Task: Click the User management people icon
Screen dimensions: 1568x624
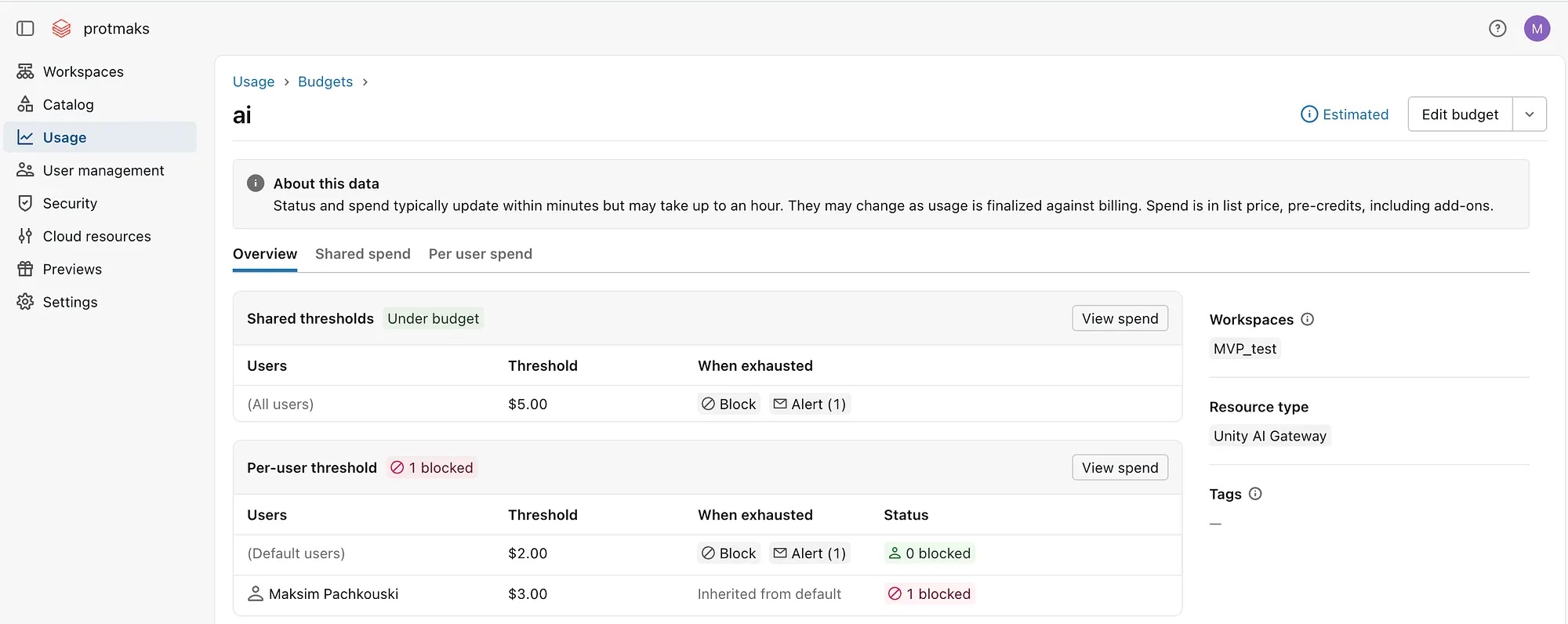Action: pyautogui.click(x=25, y=170)
